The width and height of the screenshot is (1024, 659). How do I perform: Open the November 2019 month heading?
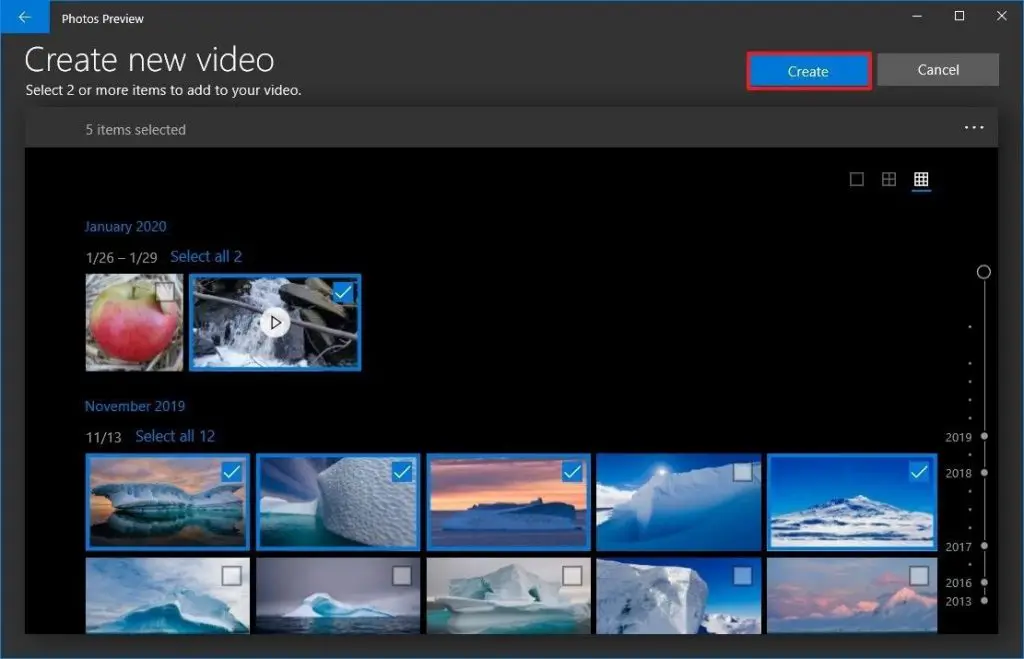point(135,406)
